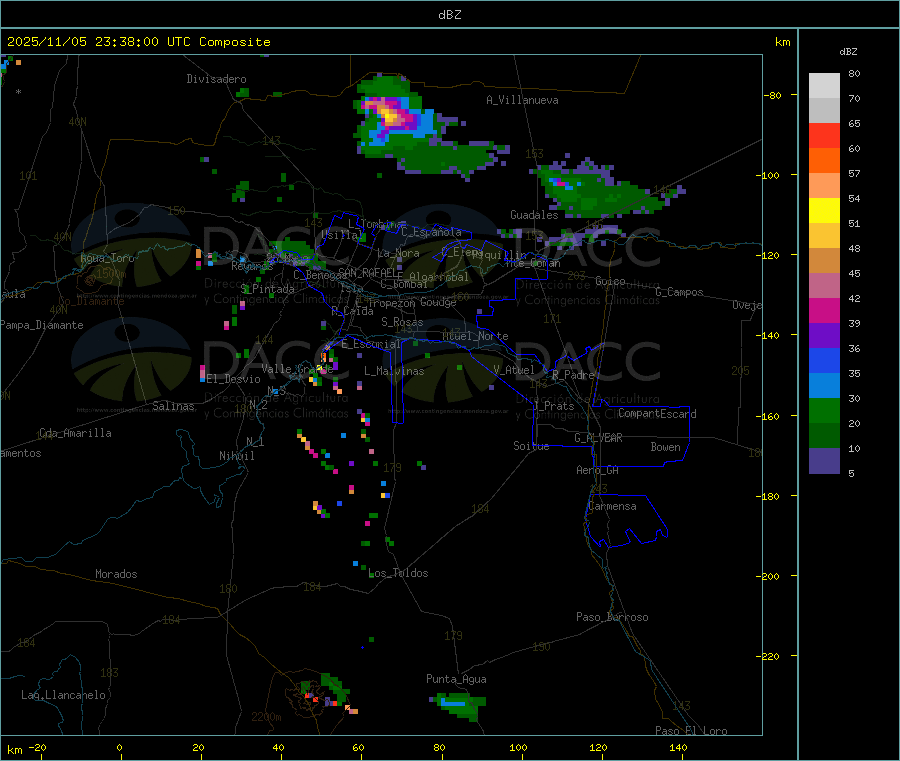Click the 5 dBZ purple legend swatch
The width and height of the screenshot is (900, 761).
pos(824,461)
